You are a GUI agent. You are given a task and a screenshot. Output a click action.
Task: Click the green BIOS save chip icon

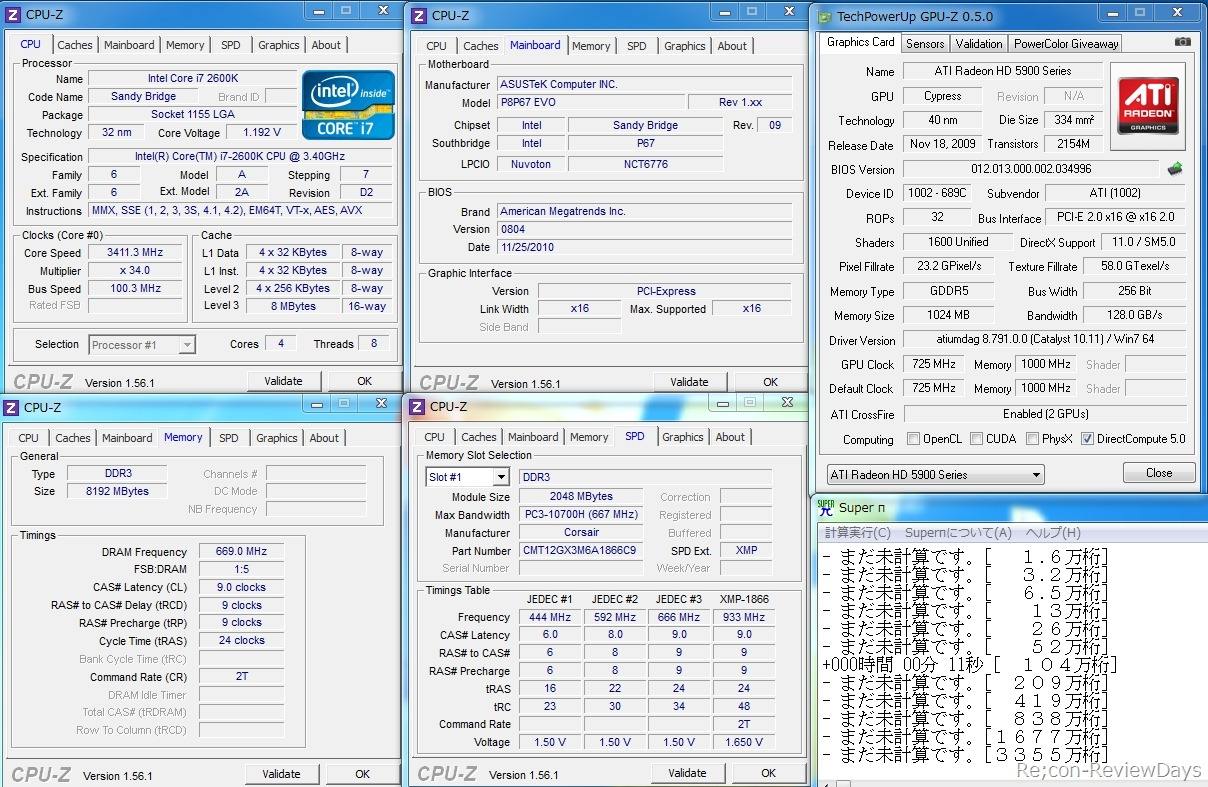coord(1176,169)
